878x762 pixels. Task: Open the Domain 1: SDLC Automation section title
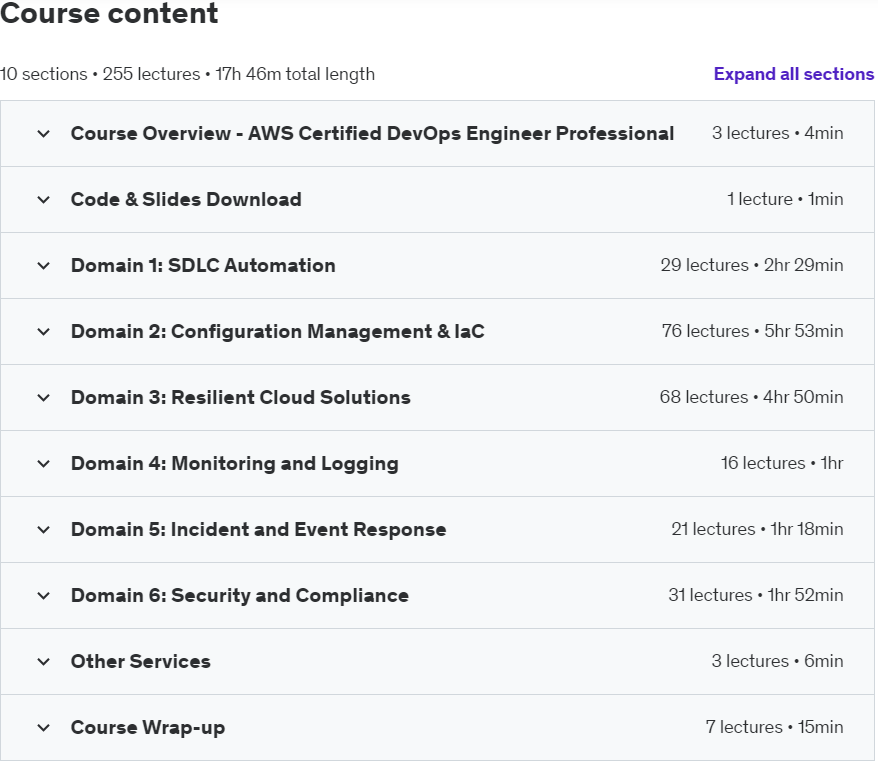pyautogui.click(x=203, y=266)
